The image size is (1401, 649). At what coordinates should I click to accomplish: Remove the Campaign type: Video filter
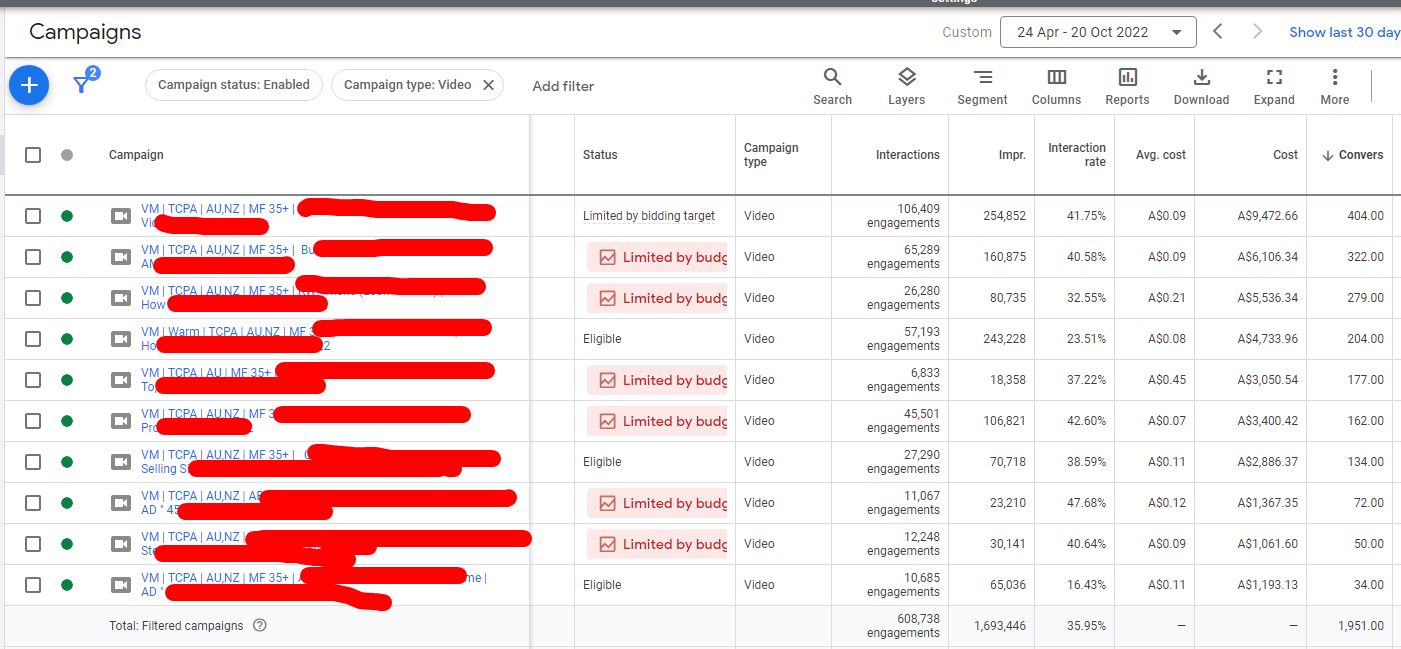[x=489, y=85]
